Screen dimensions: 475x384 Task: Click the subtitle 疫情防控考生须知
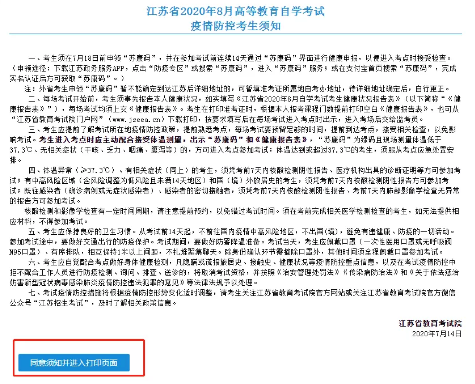point(236,26)
